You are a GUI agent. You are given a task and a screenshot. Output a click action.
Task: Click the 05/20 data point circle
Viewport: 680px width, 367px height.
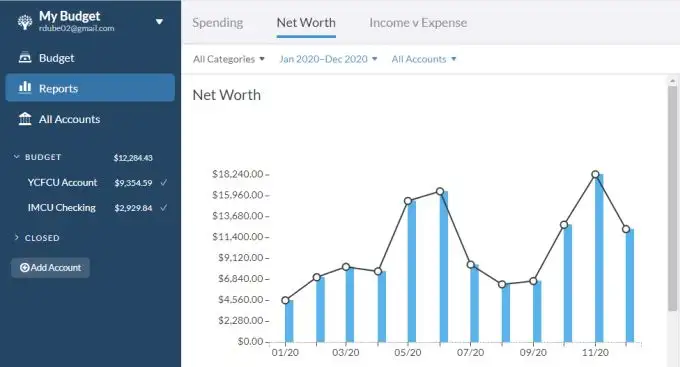coord(408,201)
